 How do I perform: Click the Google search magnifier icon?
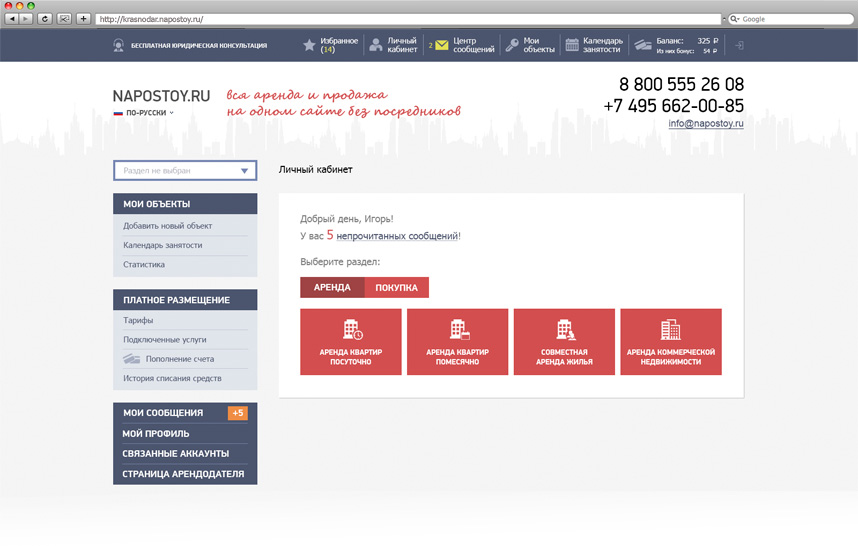pos(735,19)
